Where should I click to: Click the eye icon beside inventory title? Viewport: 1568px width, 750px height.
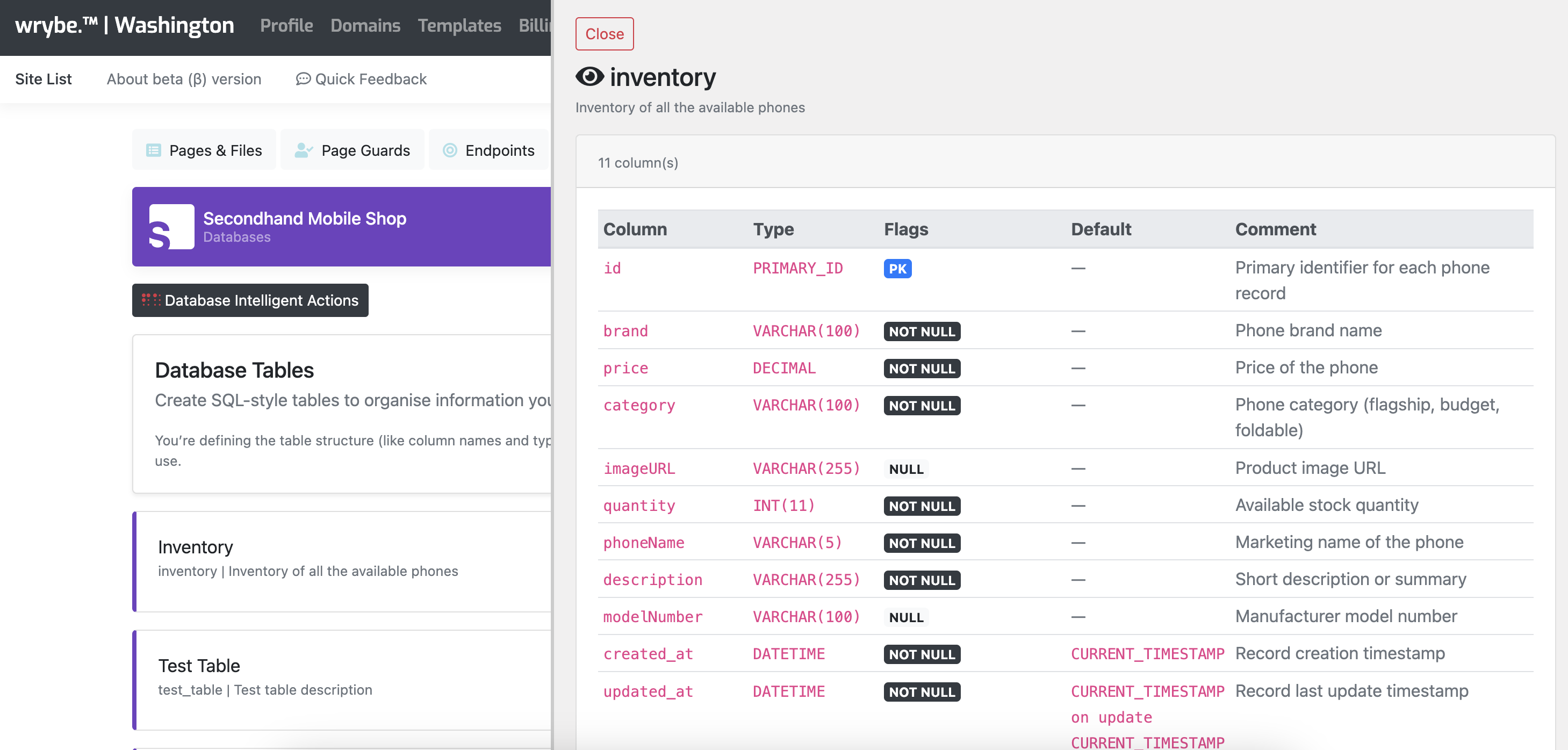(x=589, y=77)
